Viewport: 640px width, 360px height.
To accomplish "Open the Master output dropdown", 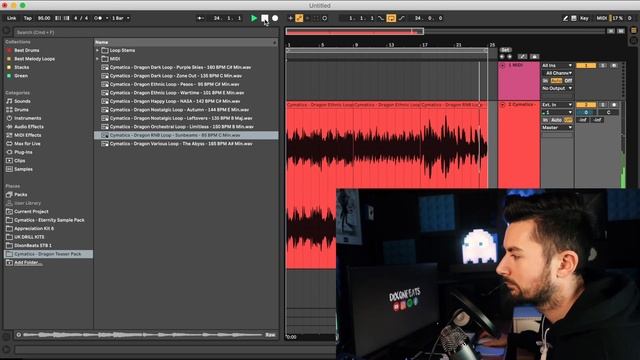I will coord(557,128).
